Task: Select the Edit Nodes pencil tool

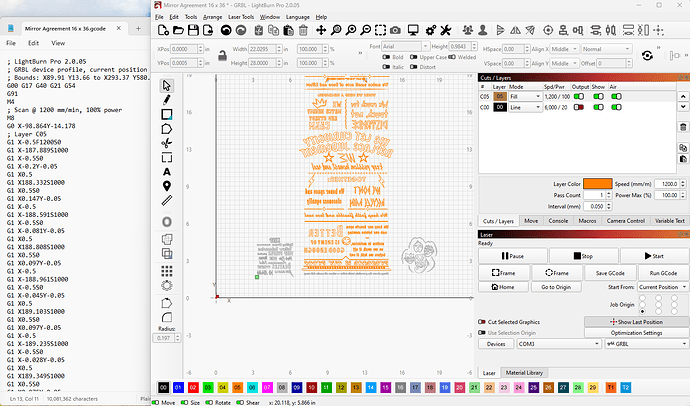Action: (166, 100)
